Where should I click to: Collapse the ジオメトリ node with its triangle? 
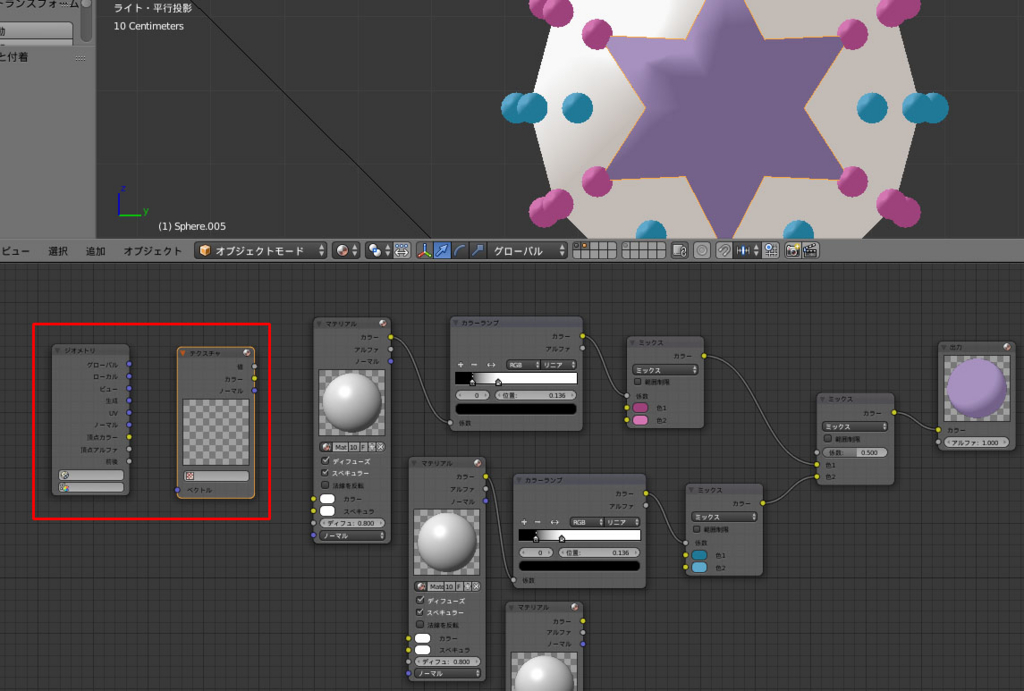tap(58, 351)
